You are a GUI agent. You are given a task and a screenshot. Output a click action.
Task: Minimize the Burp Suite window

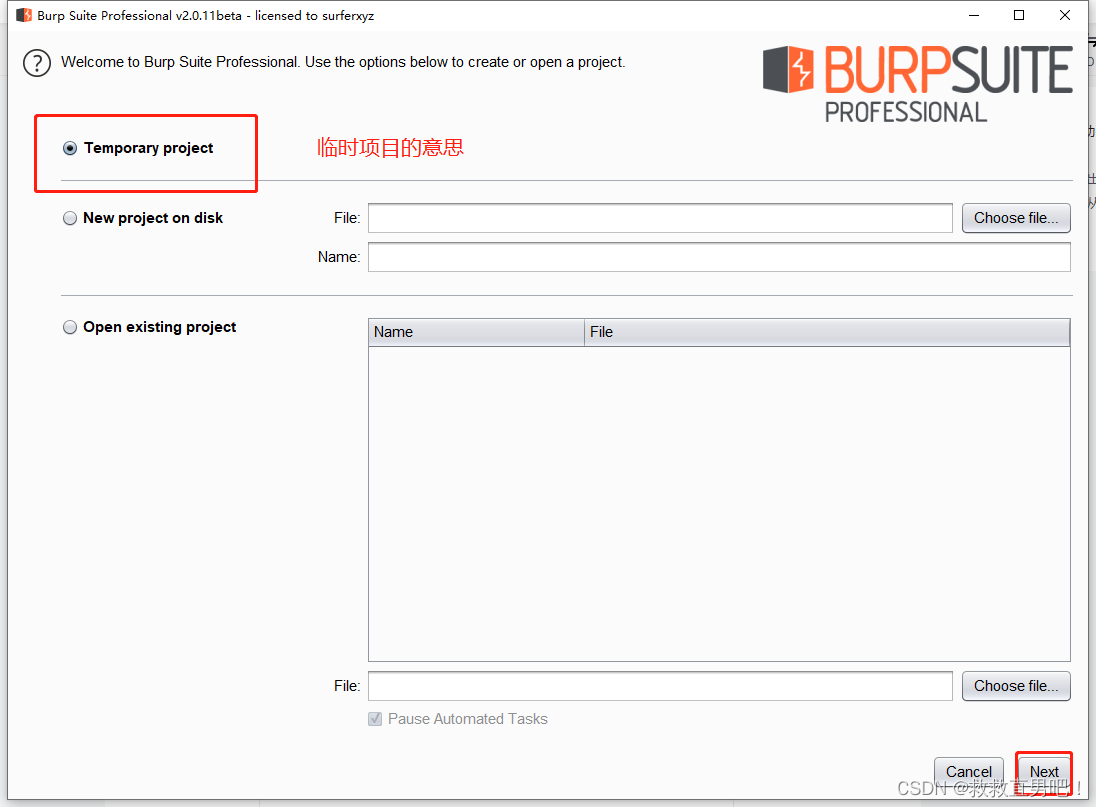pyautogui.click(x=973, y=15)
